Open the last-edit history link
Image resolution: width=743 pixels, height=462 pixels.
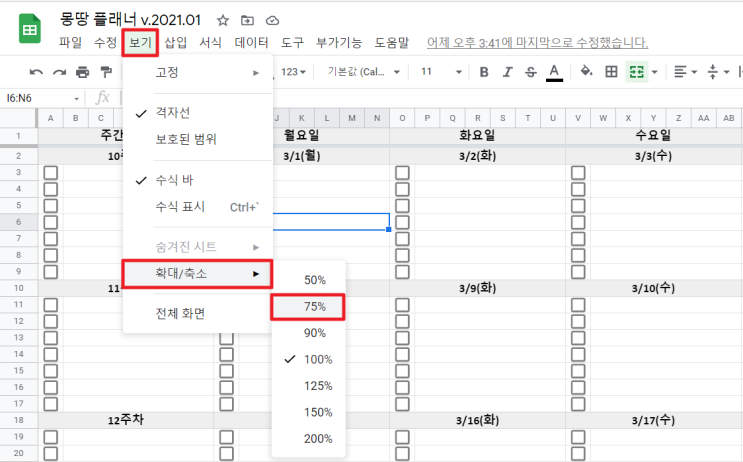(537, 43)
